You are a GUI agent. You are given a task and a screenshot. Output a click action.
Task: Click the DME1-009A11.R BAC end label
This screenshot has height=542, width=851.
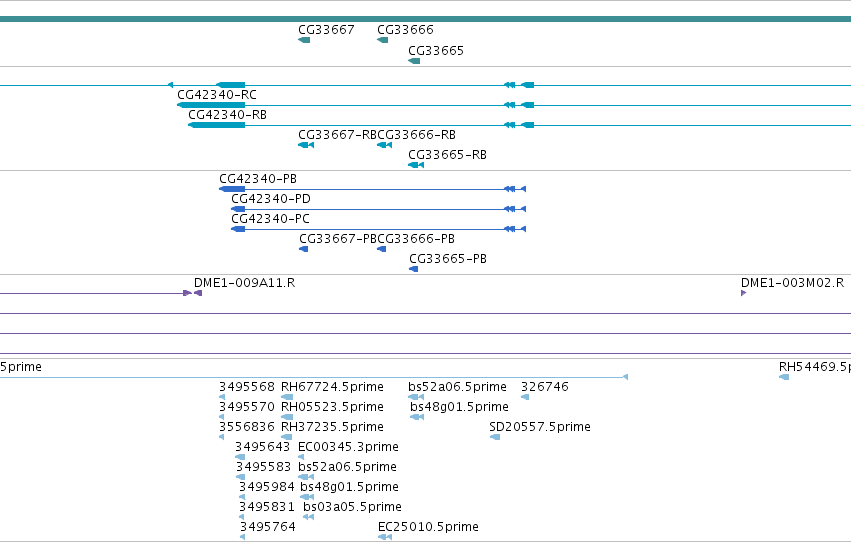coord(244,283)
